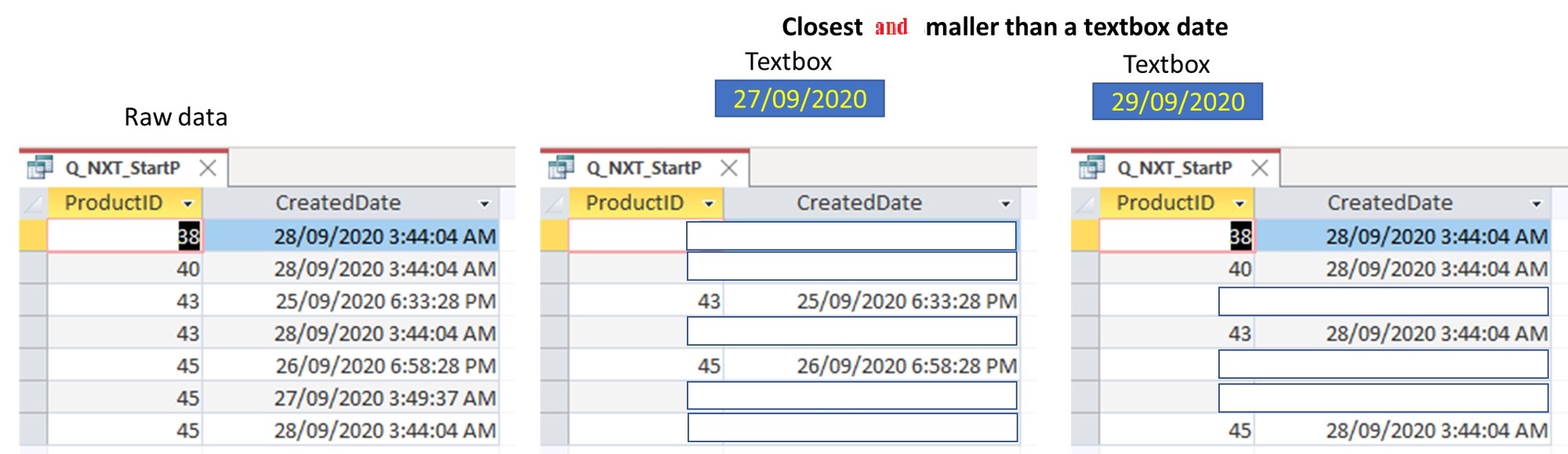This screenshot has width=1568, height=454.
Task: Click the query icon on the rightmost Q_NXT_StartP tab
Action: coord(1091,168)
